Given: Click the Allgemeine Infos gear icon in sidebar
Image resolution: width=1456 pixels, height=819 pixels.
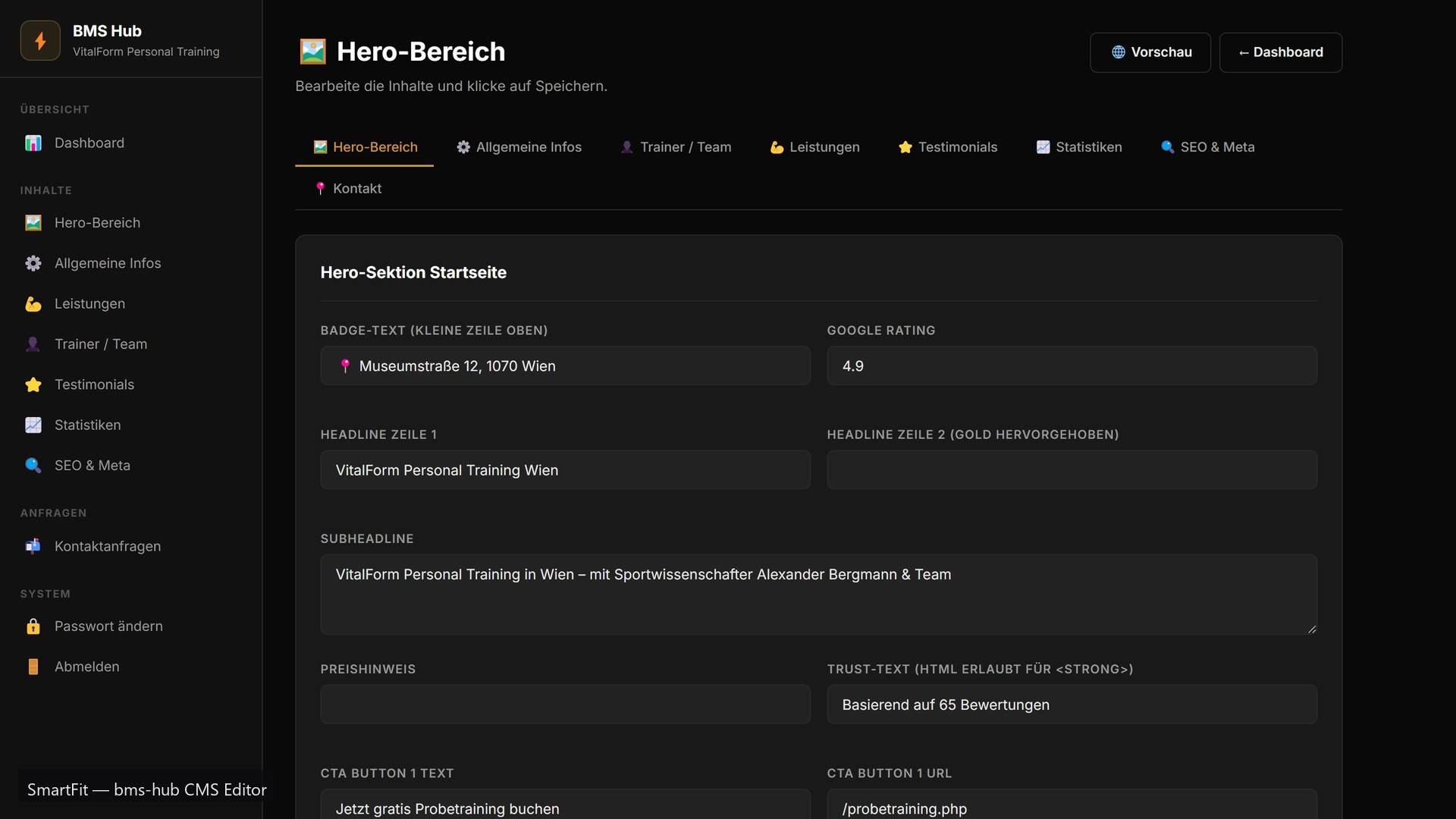Looking at the screenshot, I should click(33, 263).
